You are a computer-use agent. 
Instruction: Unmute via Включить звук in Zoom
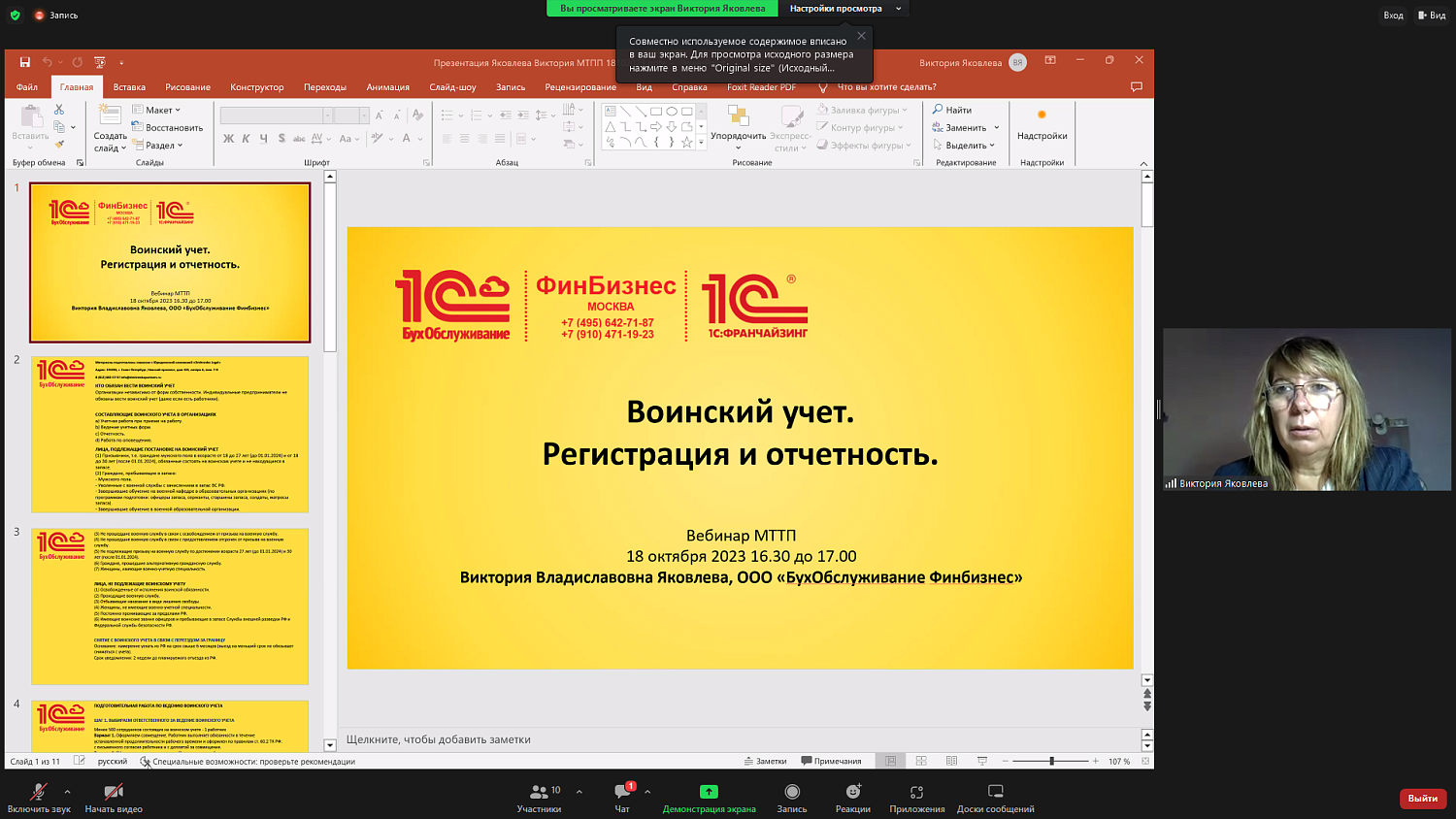(x=39, y=799)
